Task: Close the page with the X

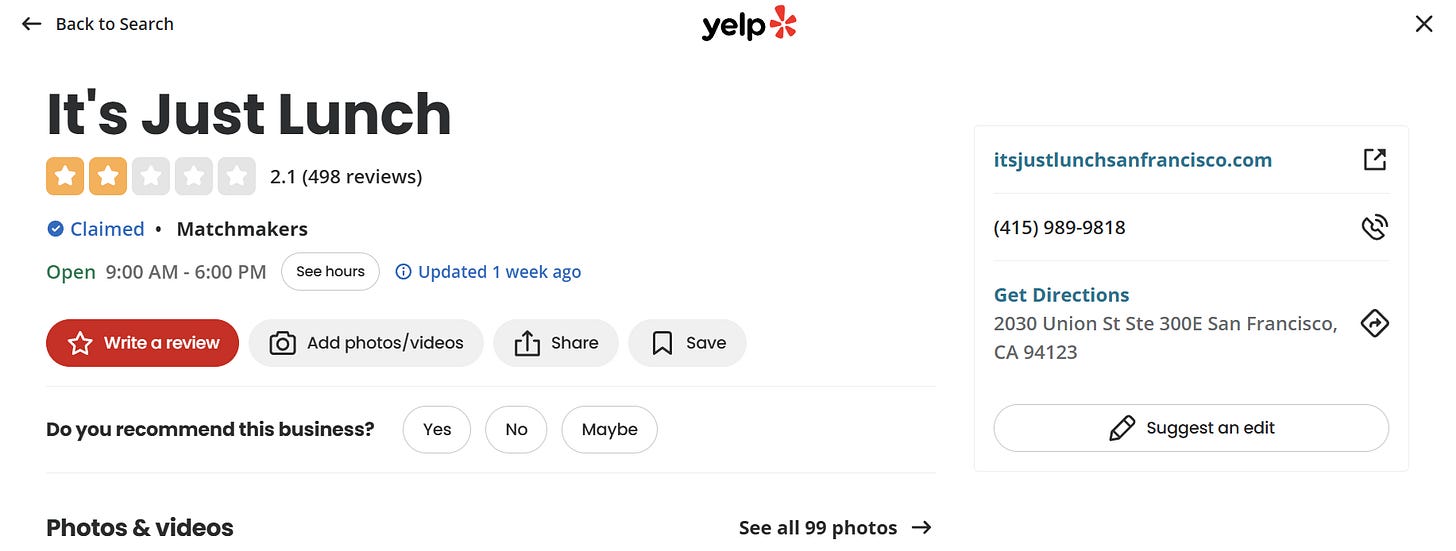Action: [x=1424, y=24]
